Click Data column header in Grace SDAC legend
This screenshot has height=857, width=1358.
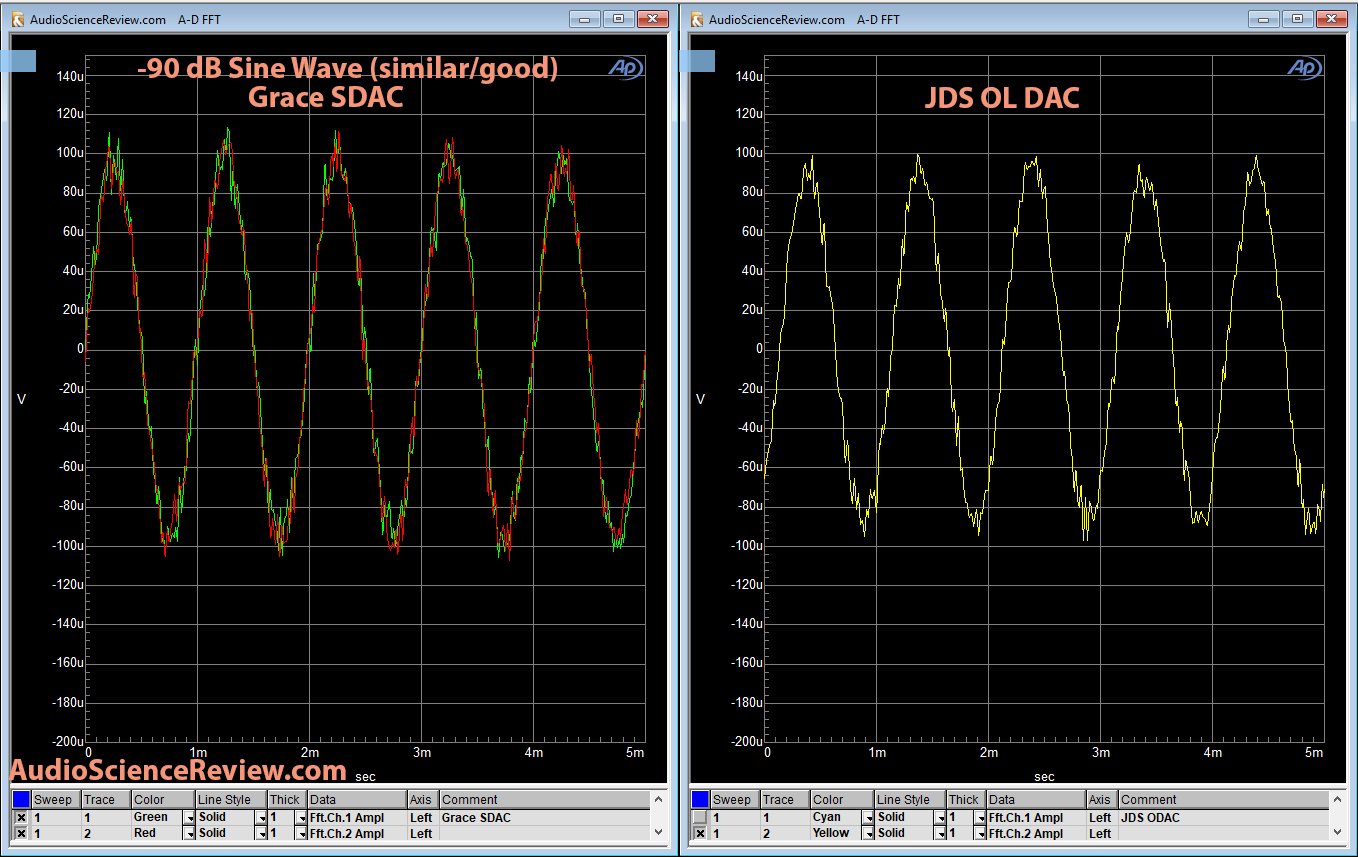357,799
